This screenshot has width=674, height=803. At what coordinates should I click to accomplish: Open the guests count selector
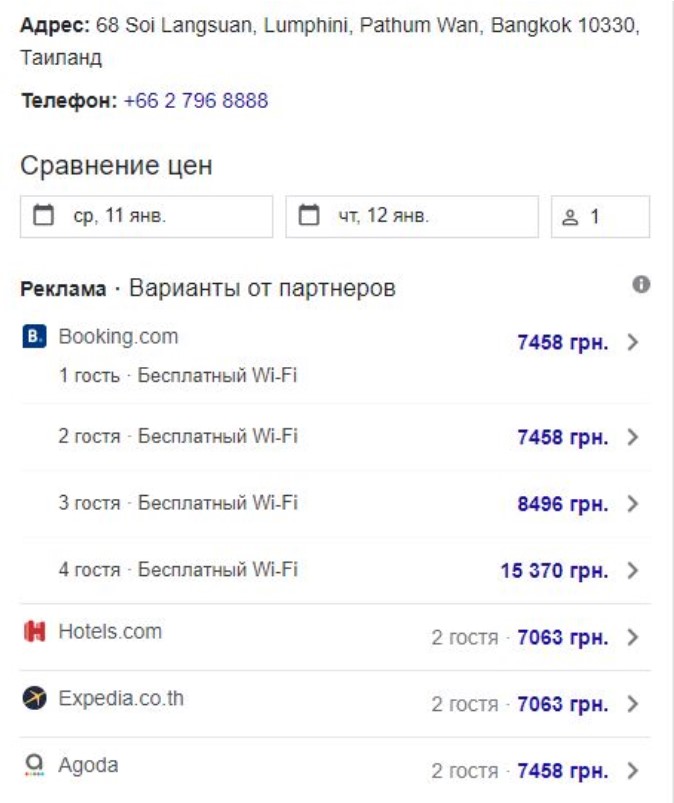(x=600, y=217)
